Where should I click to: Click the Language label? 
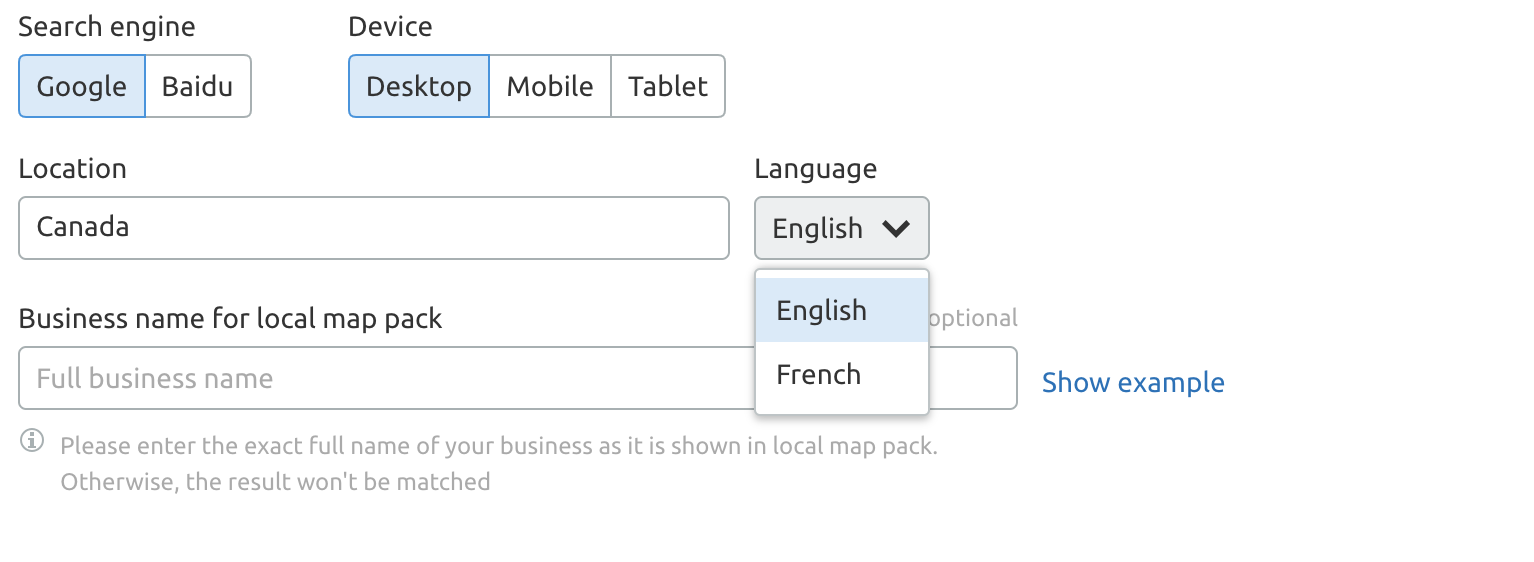[816, 169]
